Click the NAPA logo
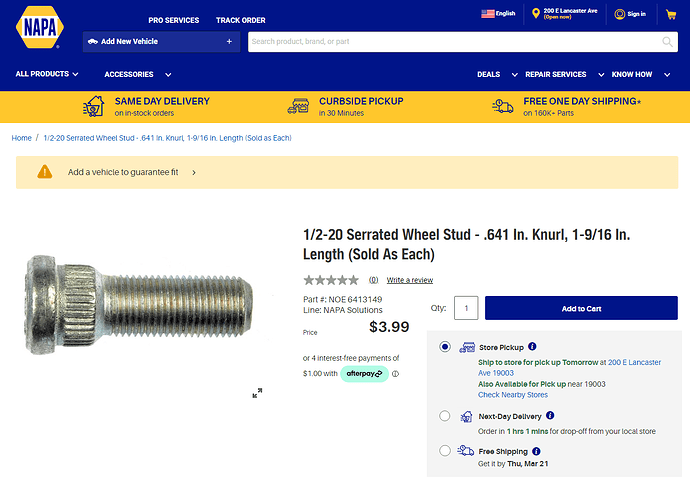690x479 pixels. click(x=40, y=27)
